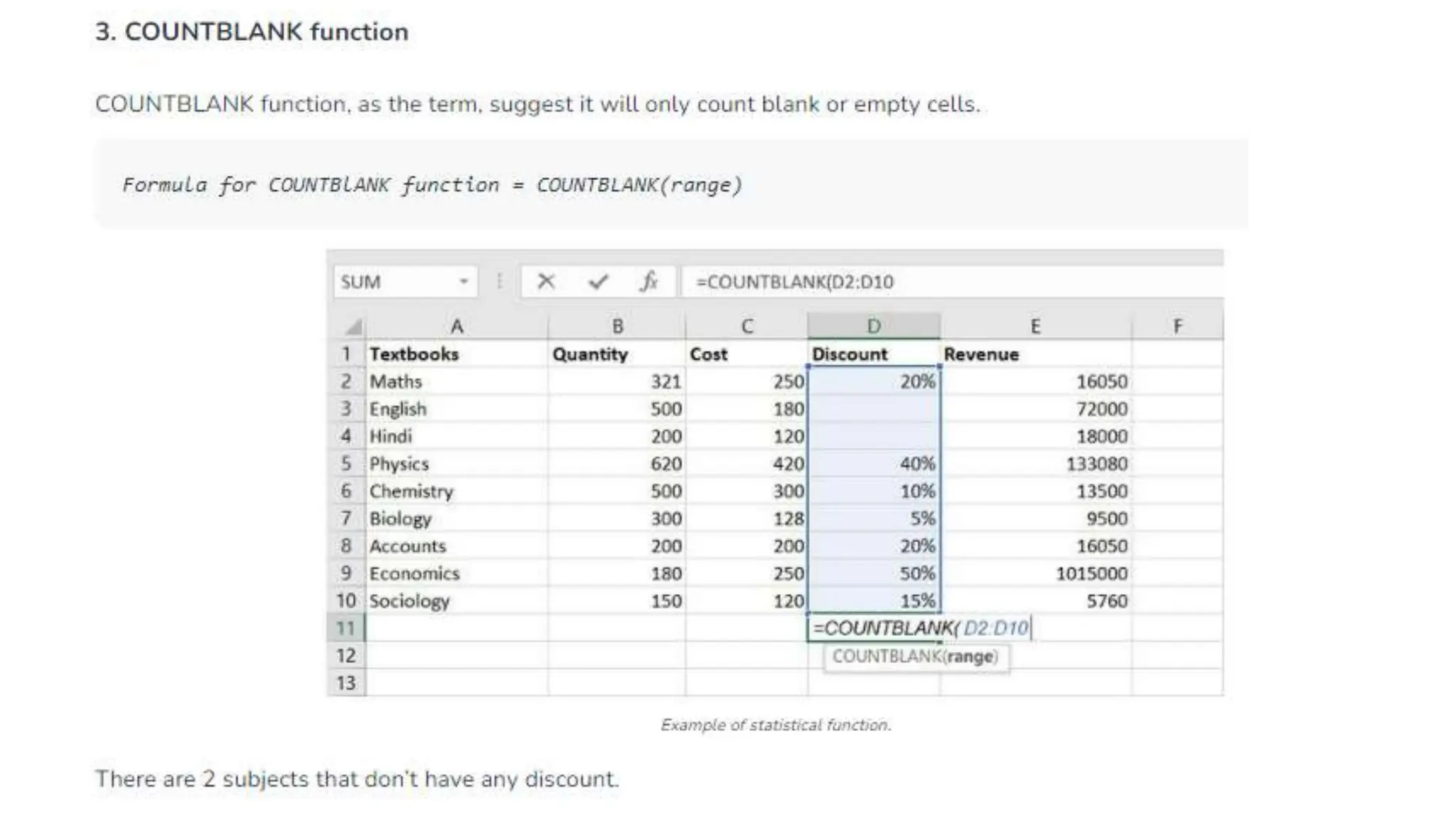This screenshot has width=1456, height=819.
Task: Select column D header
Action: (874, 326)
